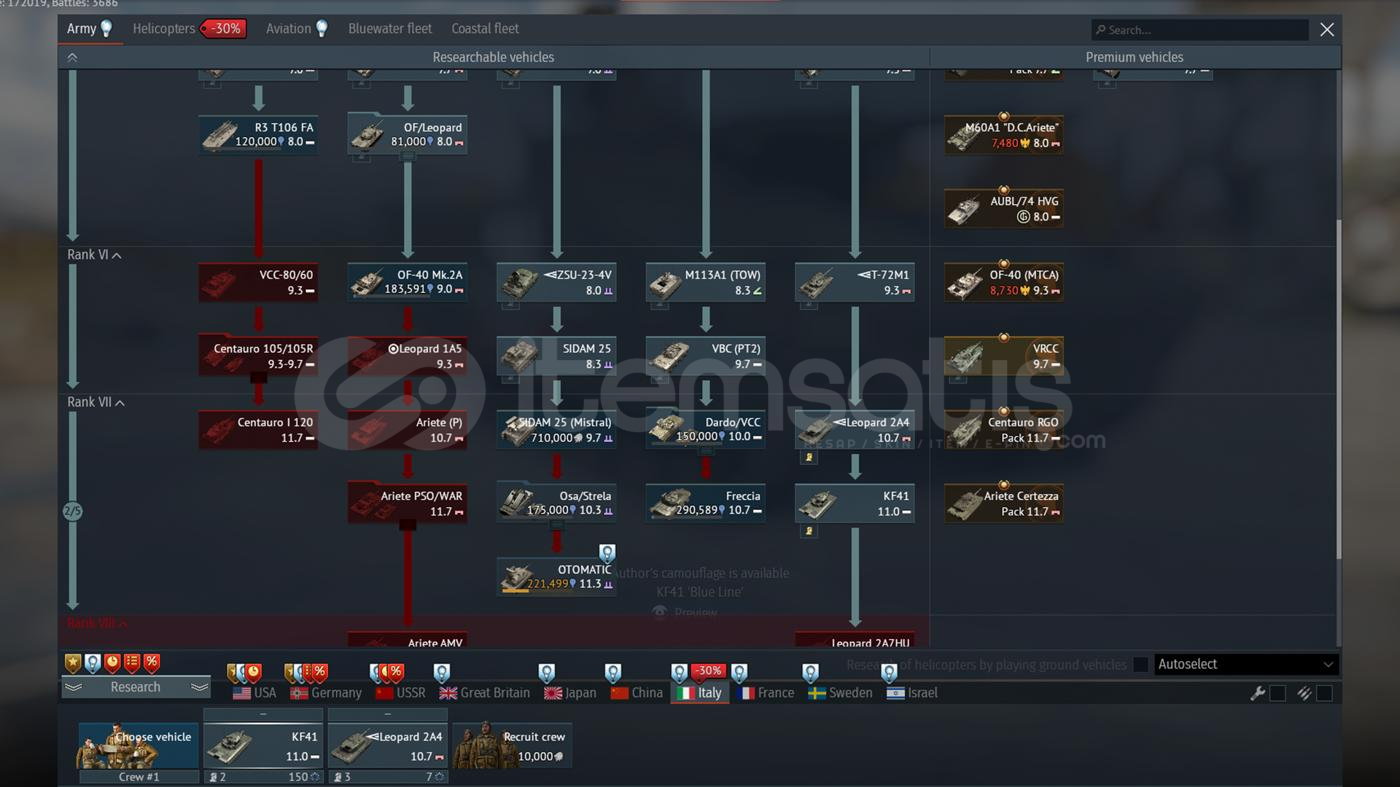Toggle the checkbox next to the wrench

coord(1277,693)
